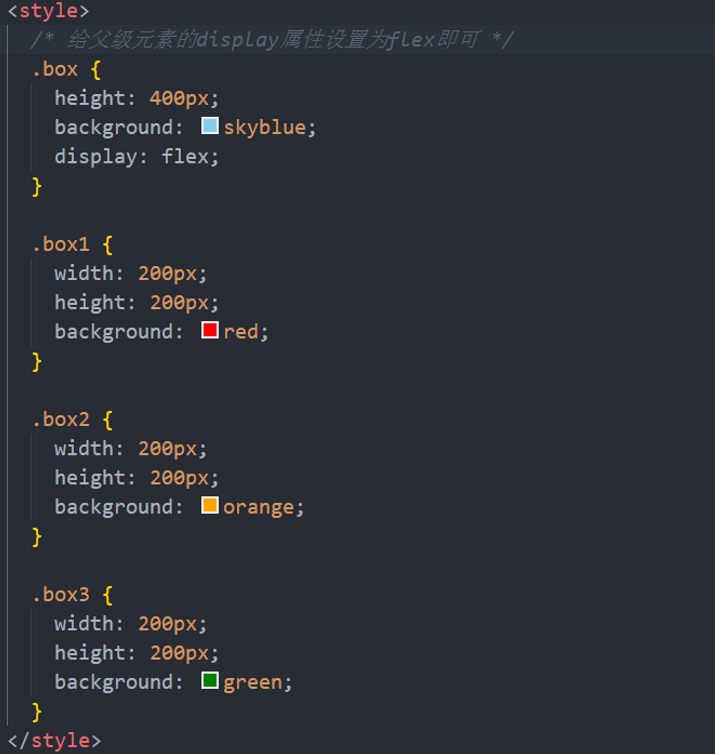715x754 pixels.
Task: Click the width value in .box1 rule
Action: click(x=170, y=273)
